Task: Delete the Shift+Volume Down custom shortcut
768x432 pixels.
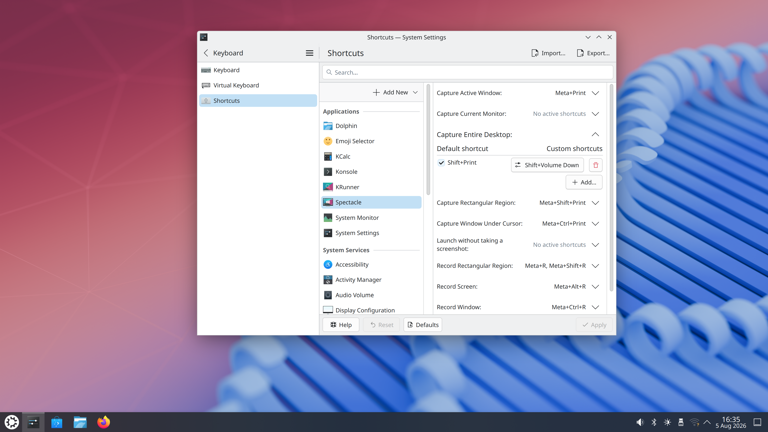Action: (596, 165)
